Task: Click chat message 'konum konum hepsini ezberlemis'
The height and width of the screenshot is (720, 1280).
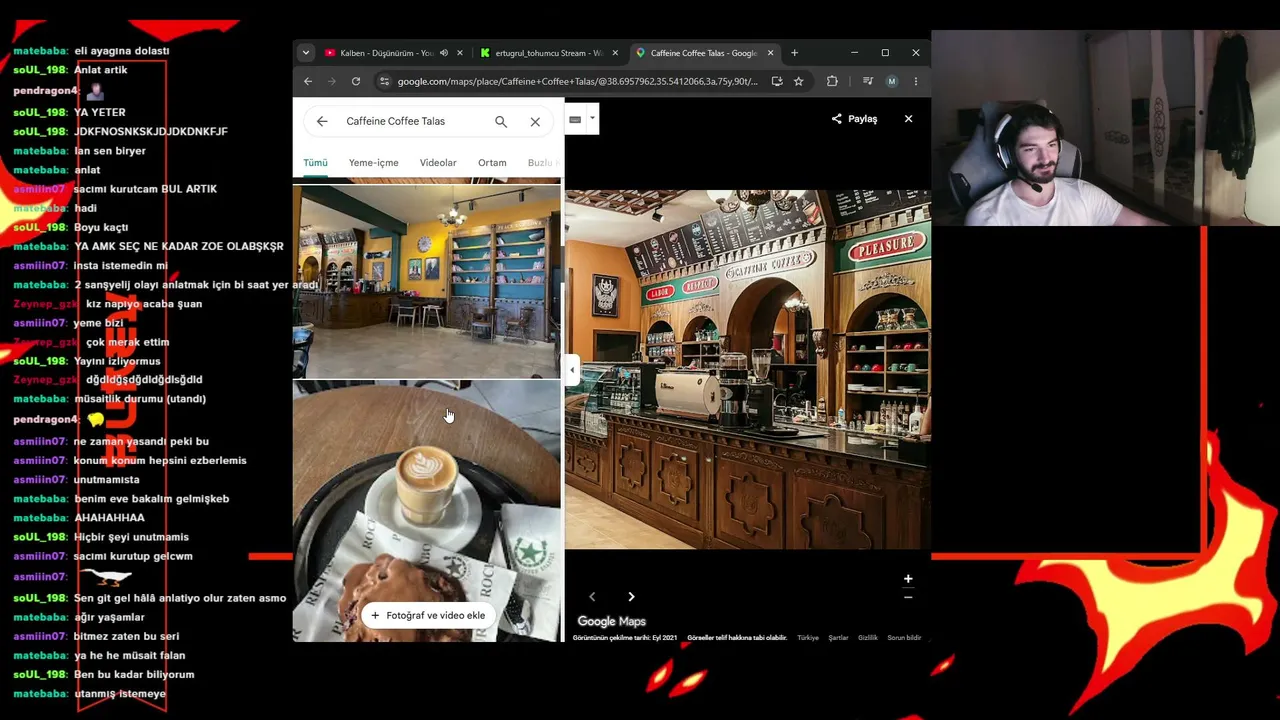Action: (x=160, y=461)
